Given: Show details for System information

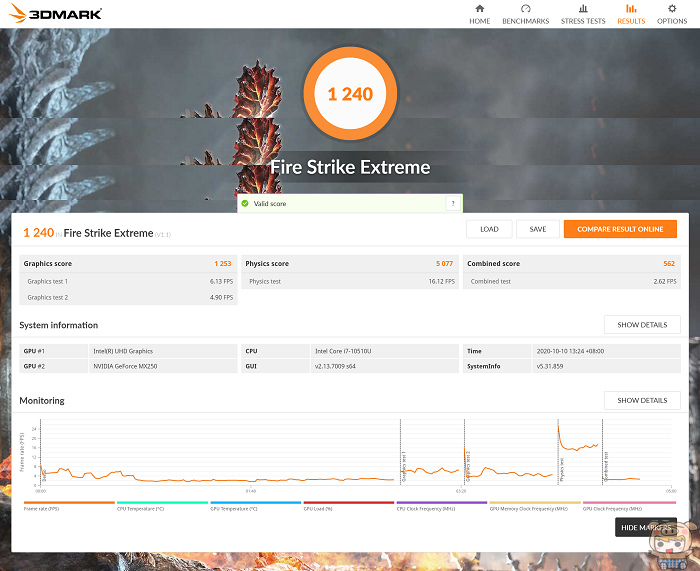Looking at the screenshot, I should pos(642,325).
